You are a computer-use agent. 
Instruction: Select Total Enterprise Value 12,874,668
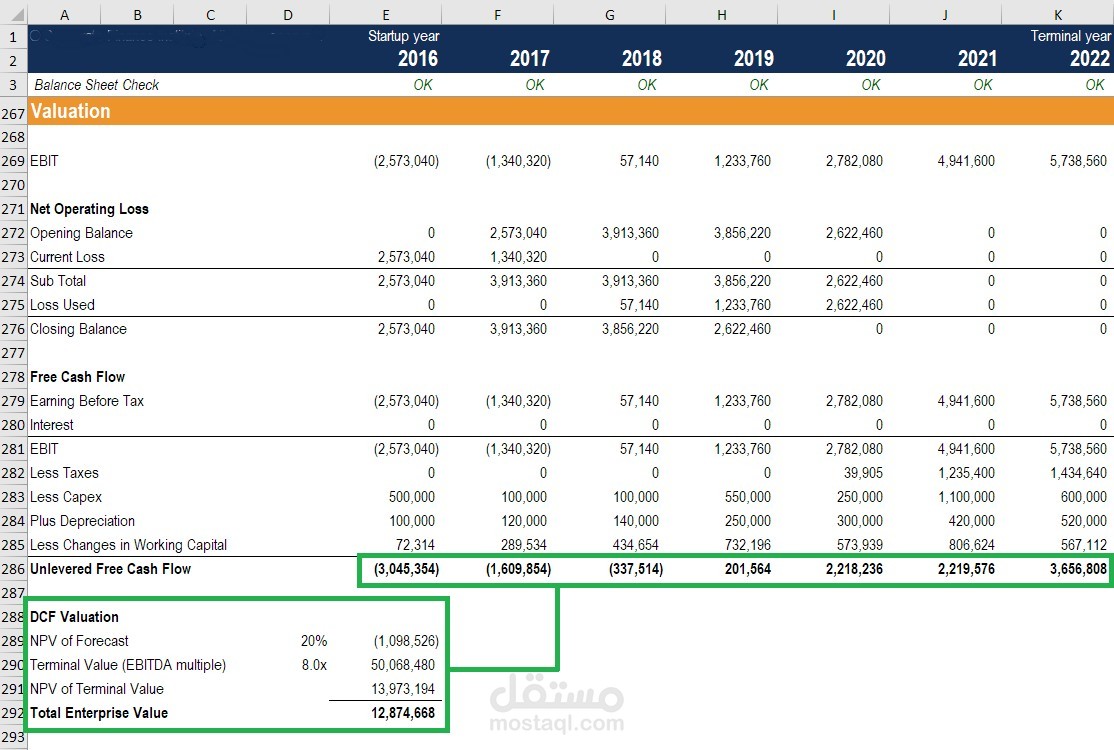[x=403, y=713]
